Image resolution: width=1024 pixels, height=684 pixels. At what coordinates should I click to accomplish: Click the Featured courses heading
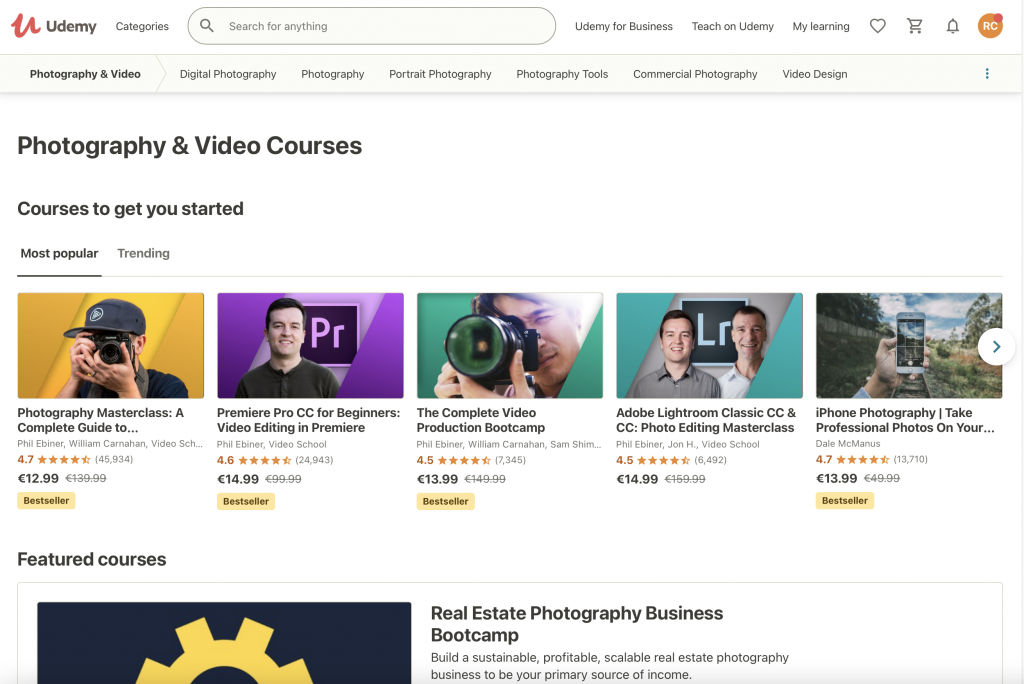92,559
